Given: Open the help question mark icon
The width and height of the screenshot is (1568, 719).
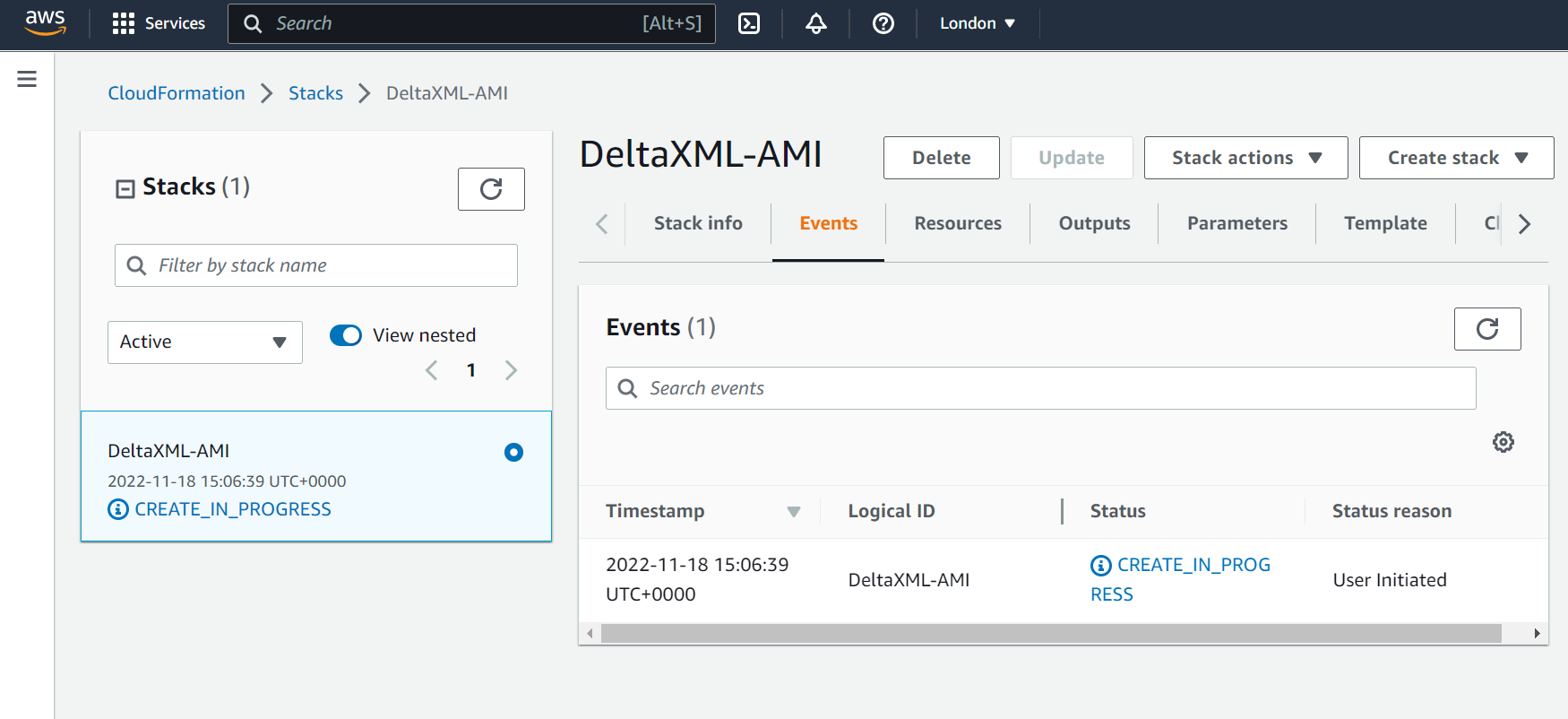Looking at the screenshot, I should (x=883, y=23).
